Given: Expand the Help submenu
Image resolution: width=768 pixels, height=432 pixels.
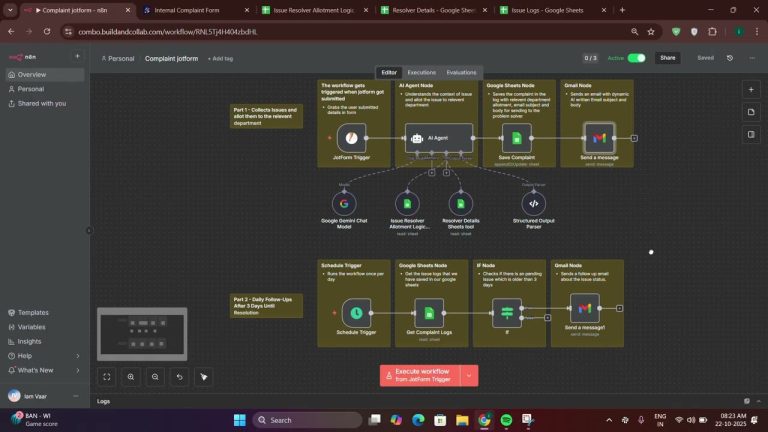Looking at the screenshot, I should coord(77,356).
